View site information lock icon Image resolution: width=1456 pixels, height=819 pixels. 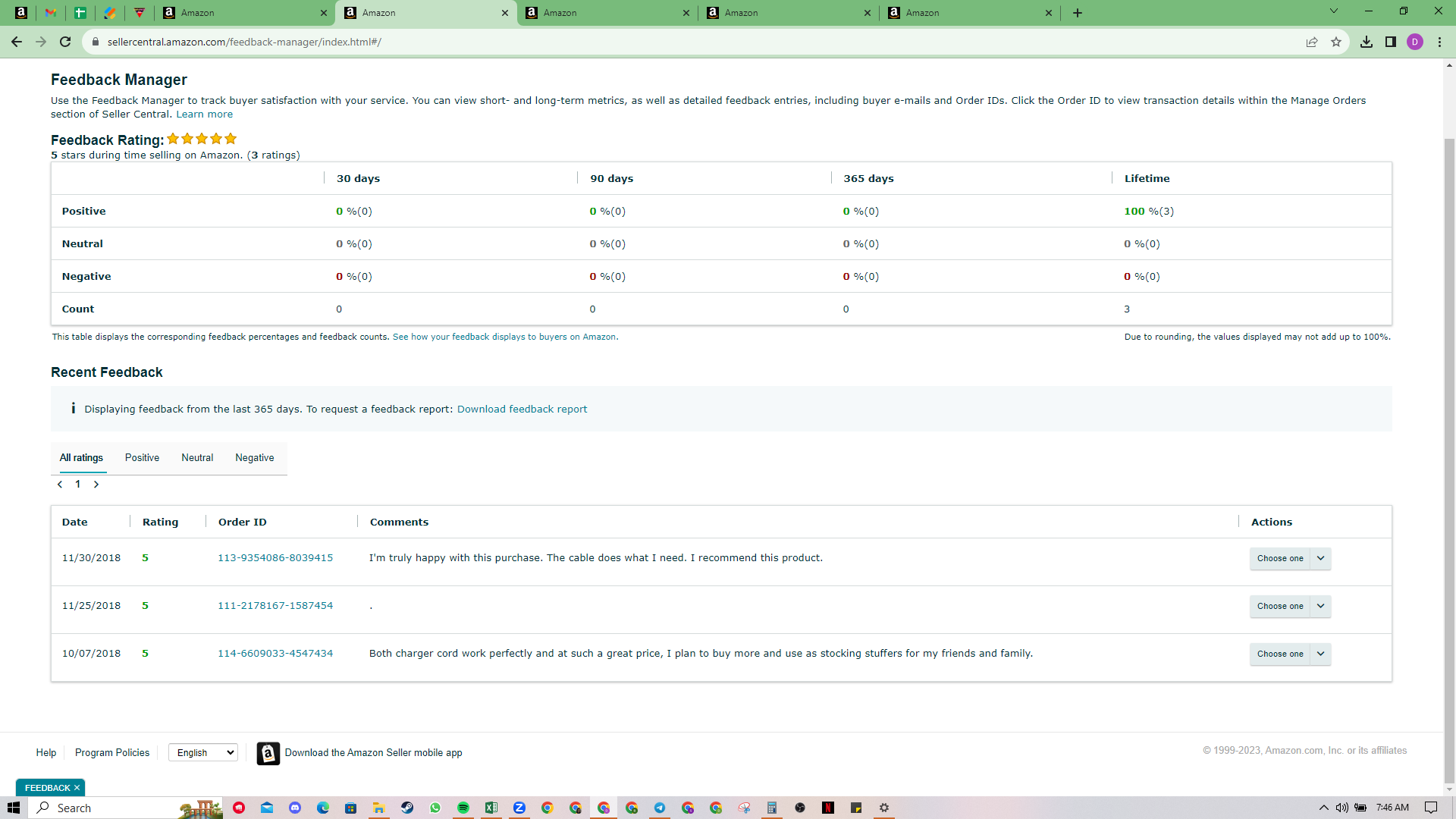(96, 42)
